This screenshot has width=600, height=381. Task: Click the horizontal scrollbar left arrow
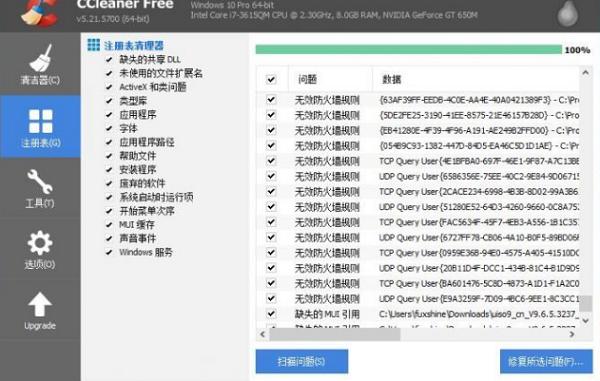[262, 334]
